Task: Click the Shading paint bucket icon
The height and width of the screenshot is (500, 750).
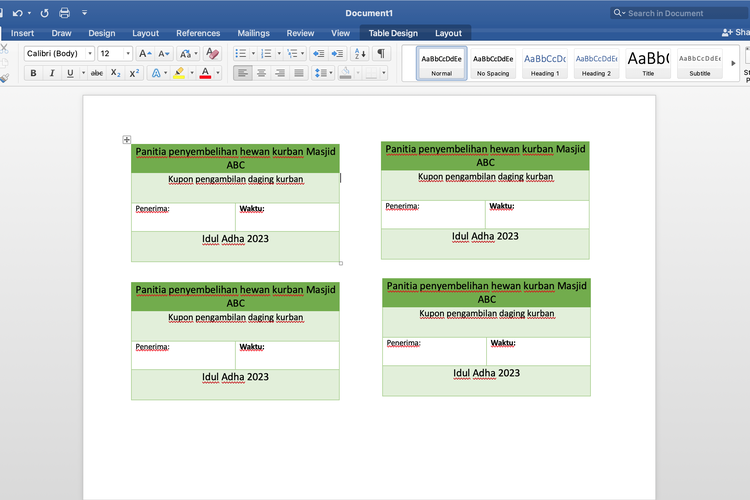Action: tap(345, 73)
